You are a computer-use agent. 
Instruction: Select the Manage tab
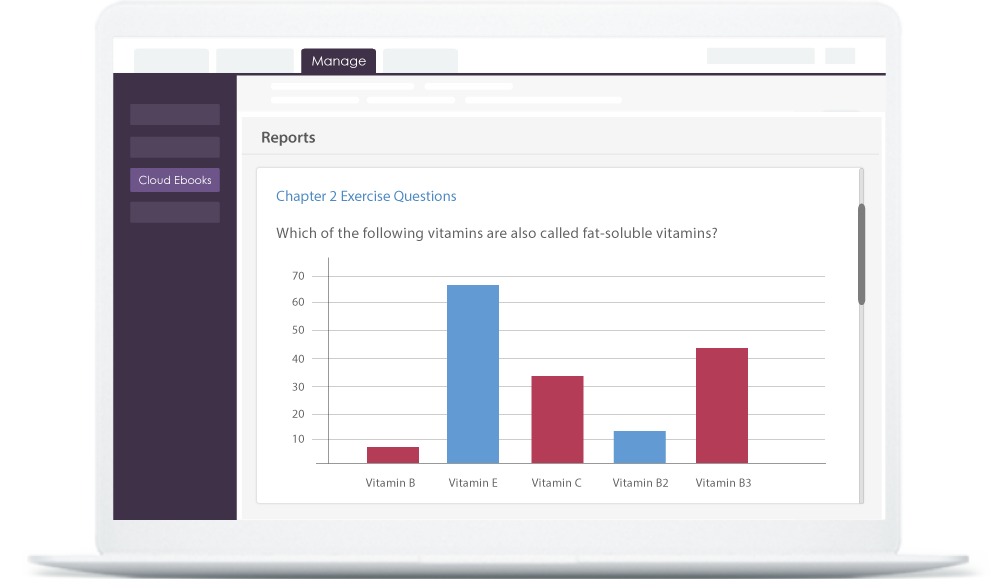click(338, 60)
